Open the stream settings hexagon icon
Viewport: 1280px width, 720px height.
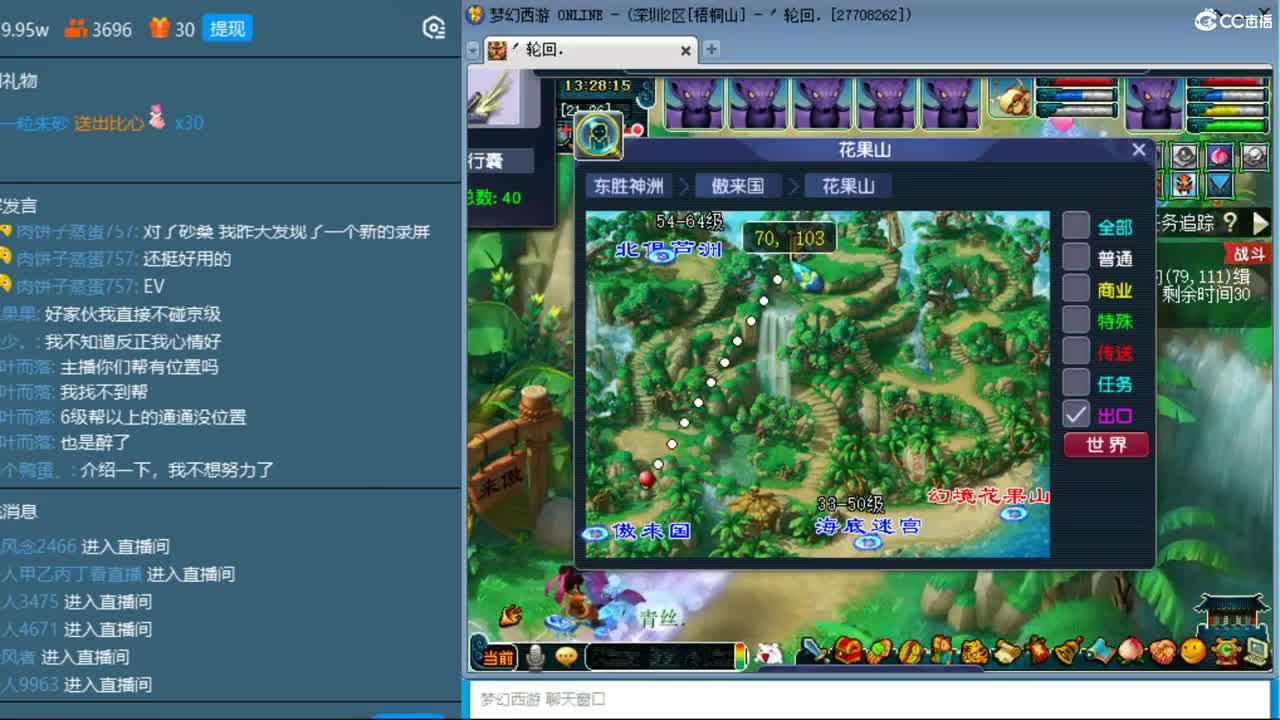click(x=434, y=28)
